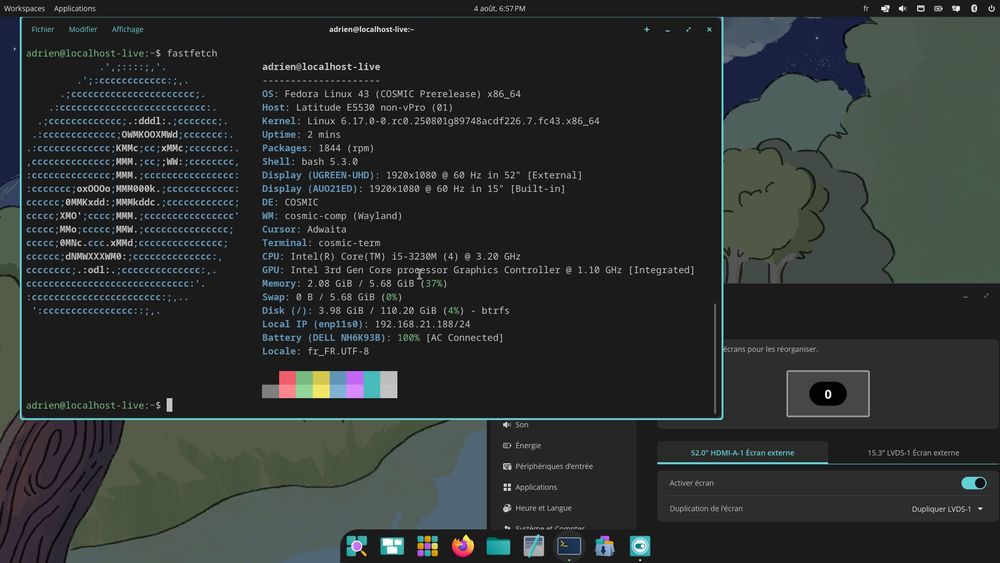1000x563 pixels.
Task: Open the Settings toggle icon in the dock
Action: [x=640, y=546]
